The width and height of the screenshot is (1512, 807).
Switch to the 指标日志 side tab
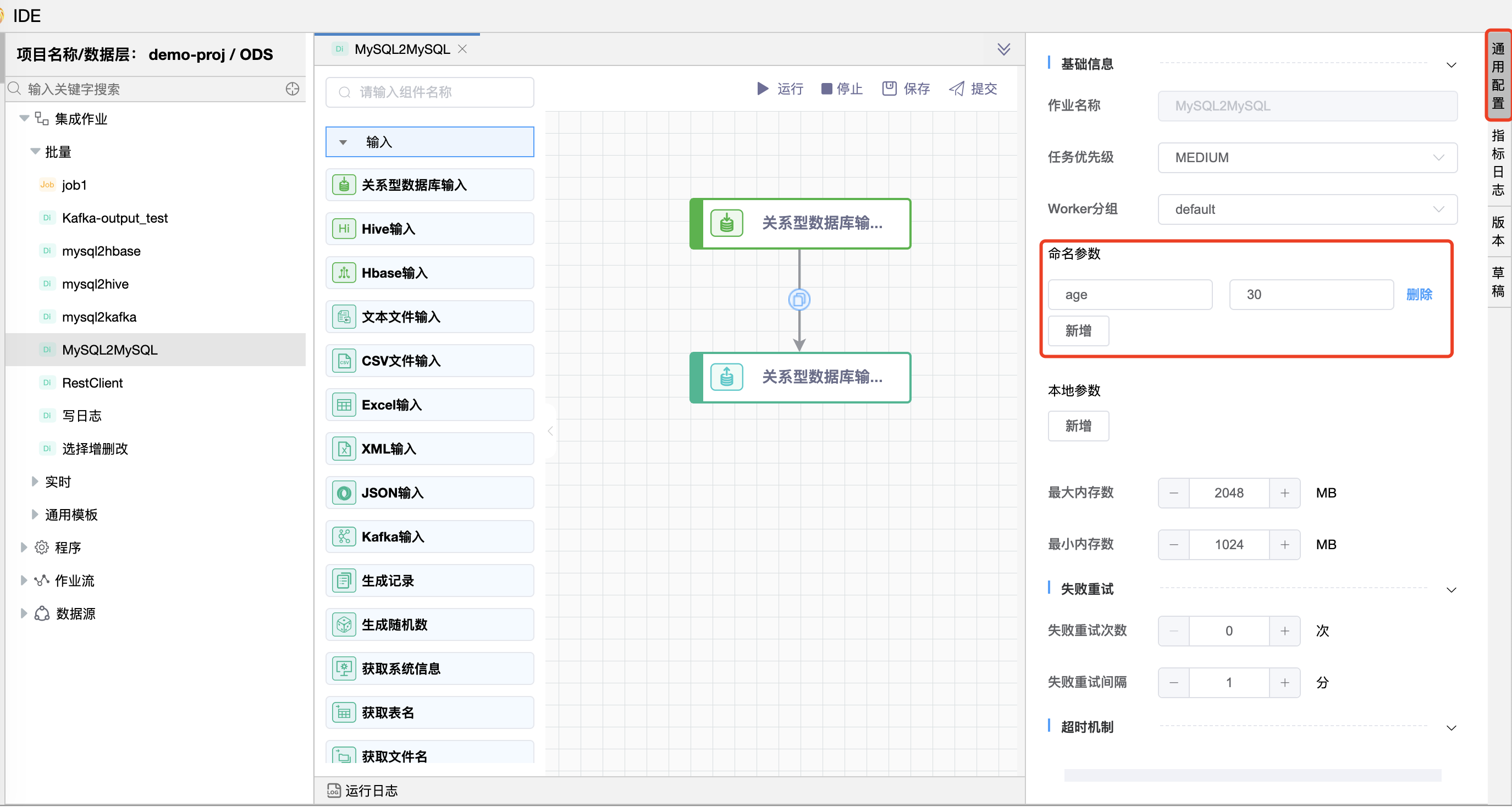1498,163
